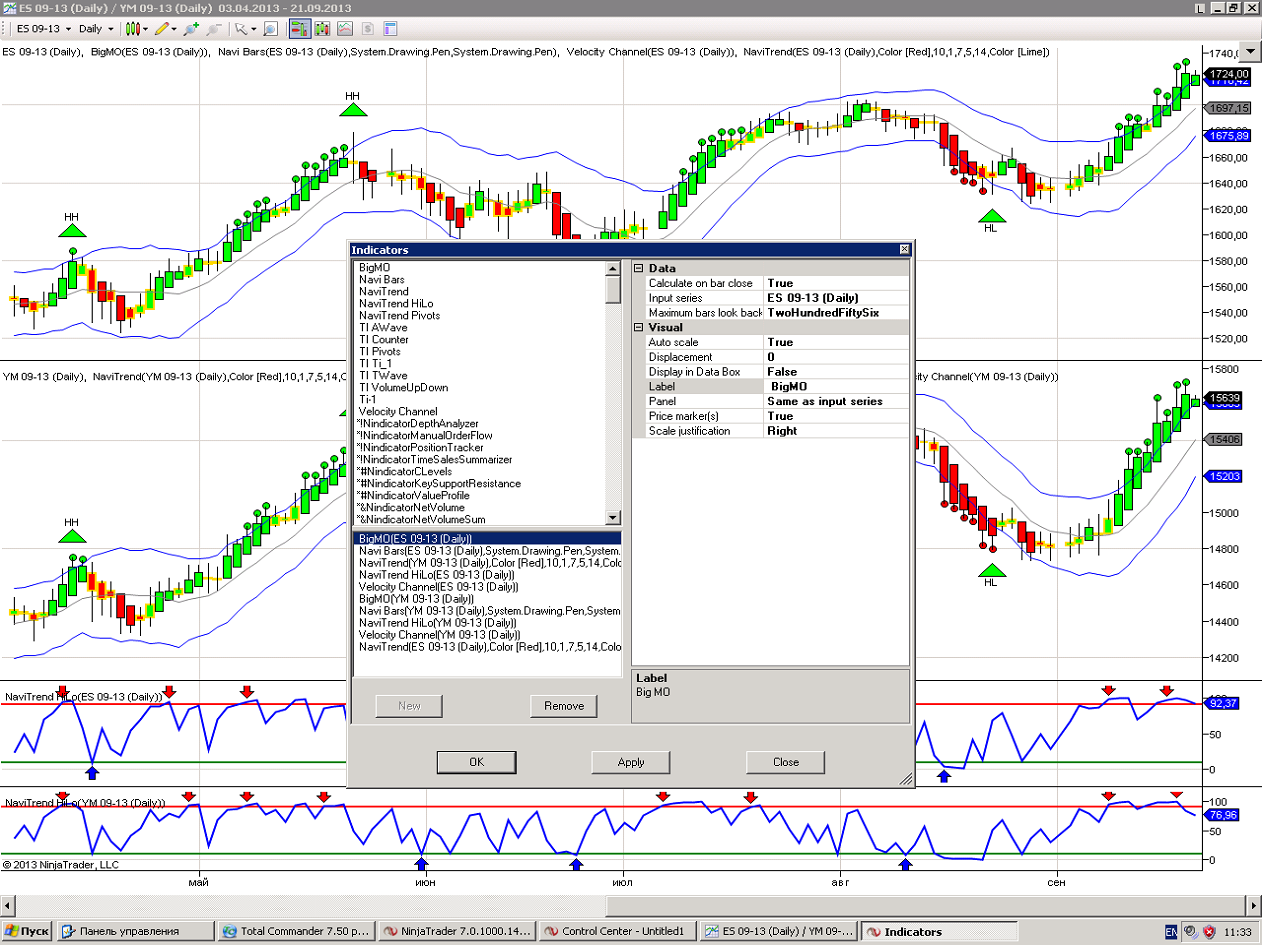This screenshot has height=945, width=1262.
Task: Click the zoom frame magnifier icon
Action: coord(271,29)
